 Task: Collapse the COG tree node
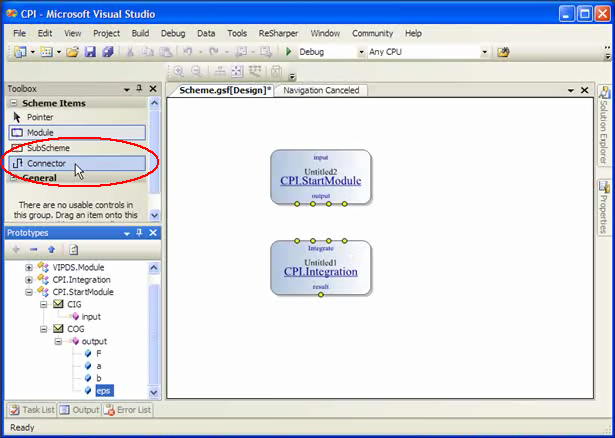(x=44, y=329)
